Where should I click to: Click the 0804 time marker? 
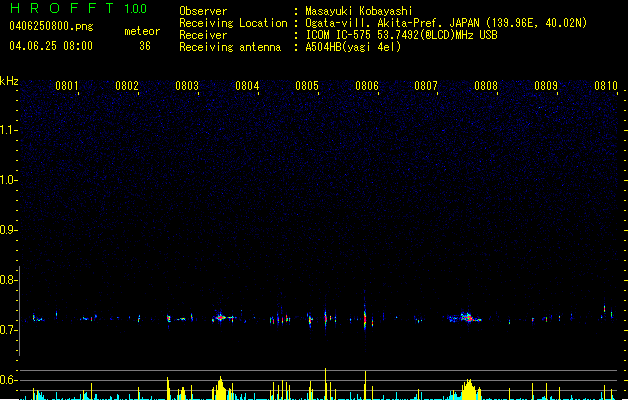coord(247,86)
